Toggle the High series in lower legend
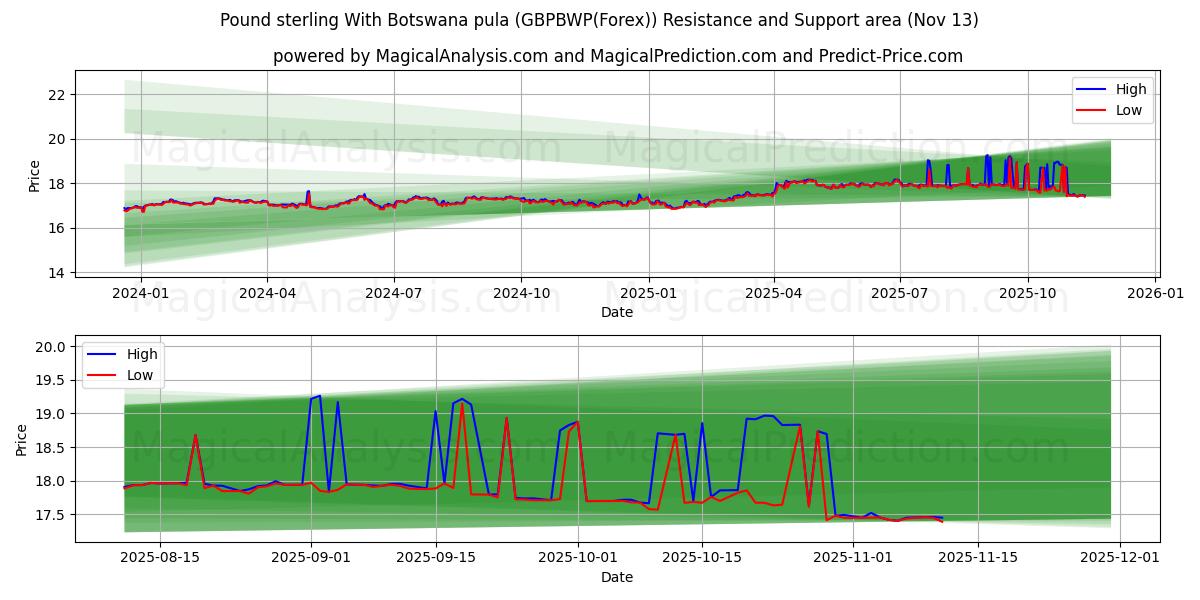 tap(140, 353)
